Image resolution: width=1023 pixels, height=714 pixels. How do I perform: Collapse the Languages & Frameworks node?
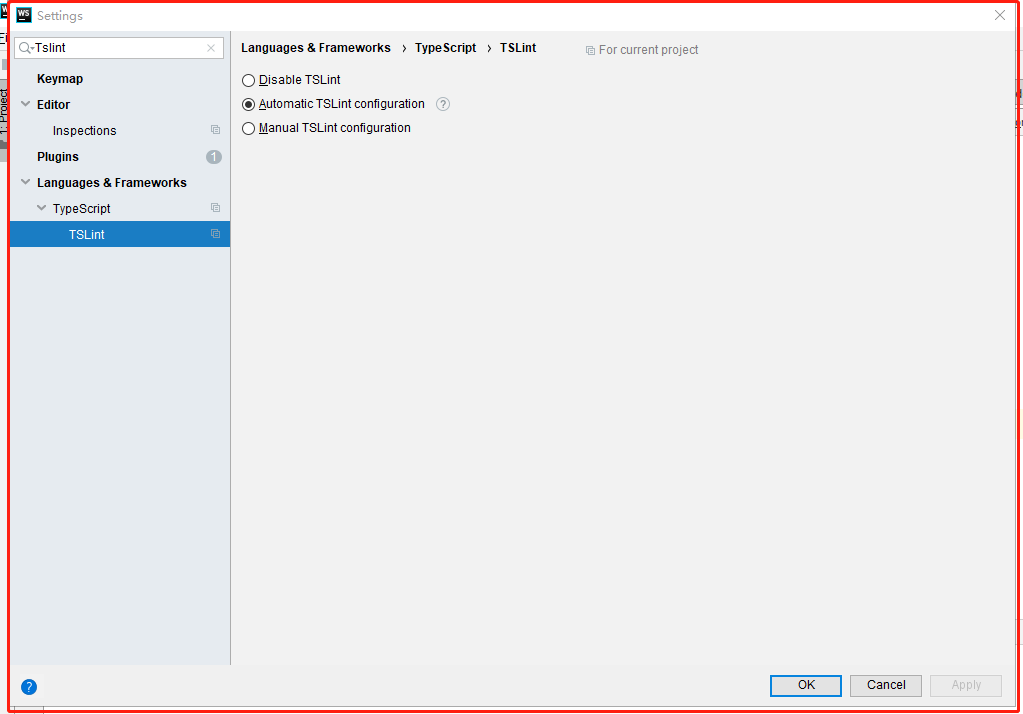point(25,182)
